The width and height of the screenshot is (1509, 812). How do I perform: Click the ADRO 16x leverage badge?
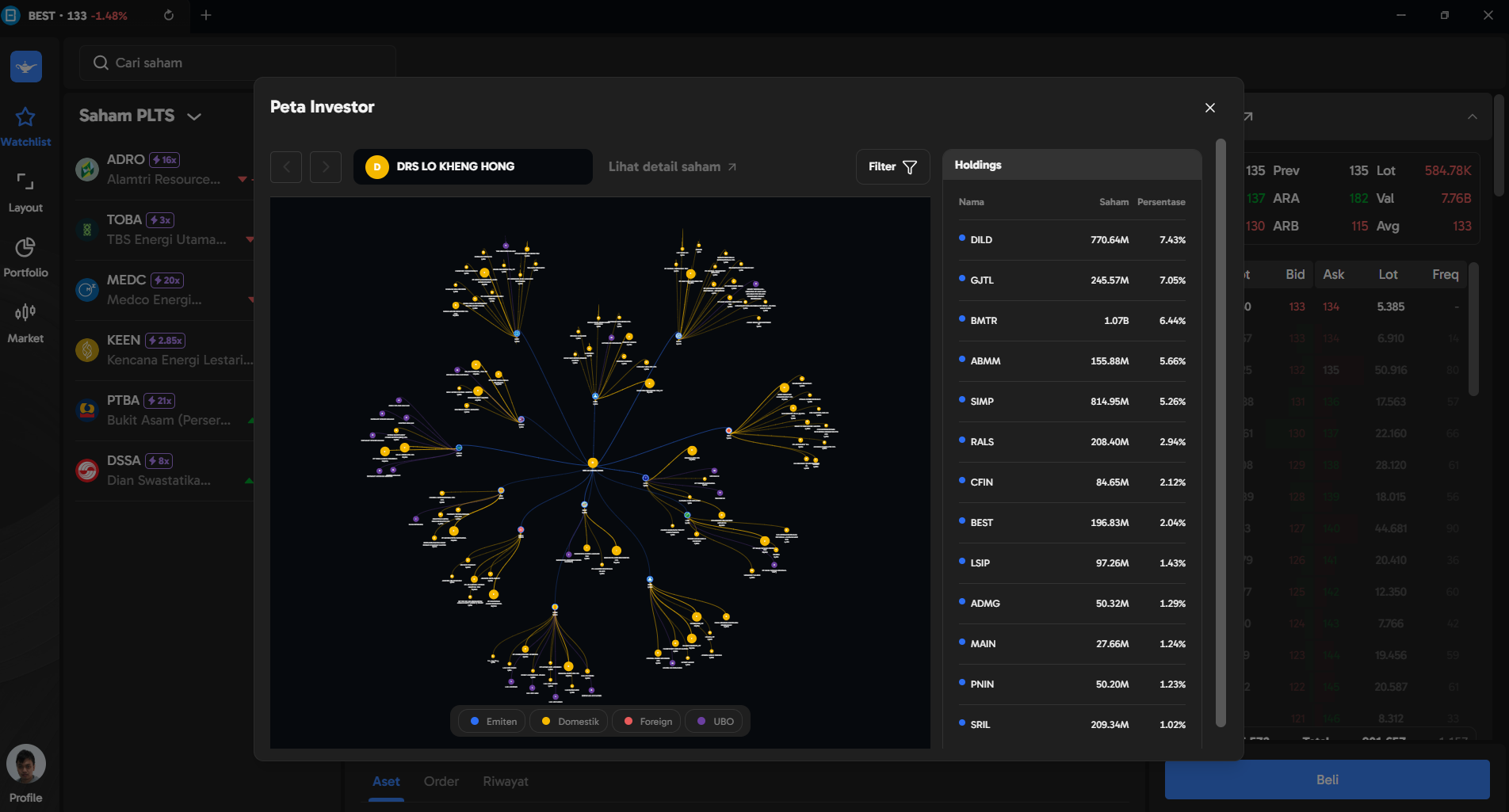[x=165, y=160]
